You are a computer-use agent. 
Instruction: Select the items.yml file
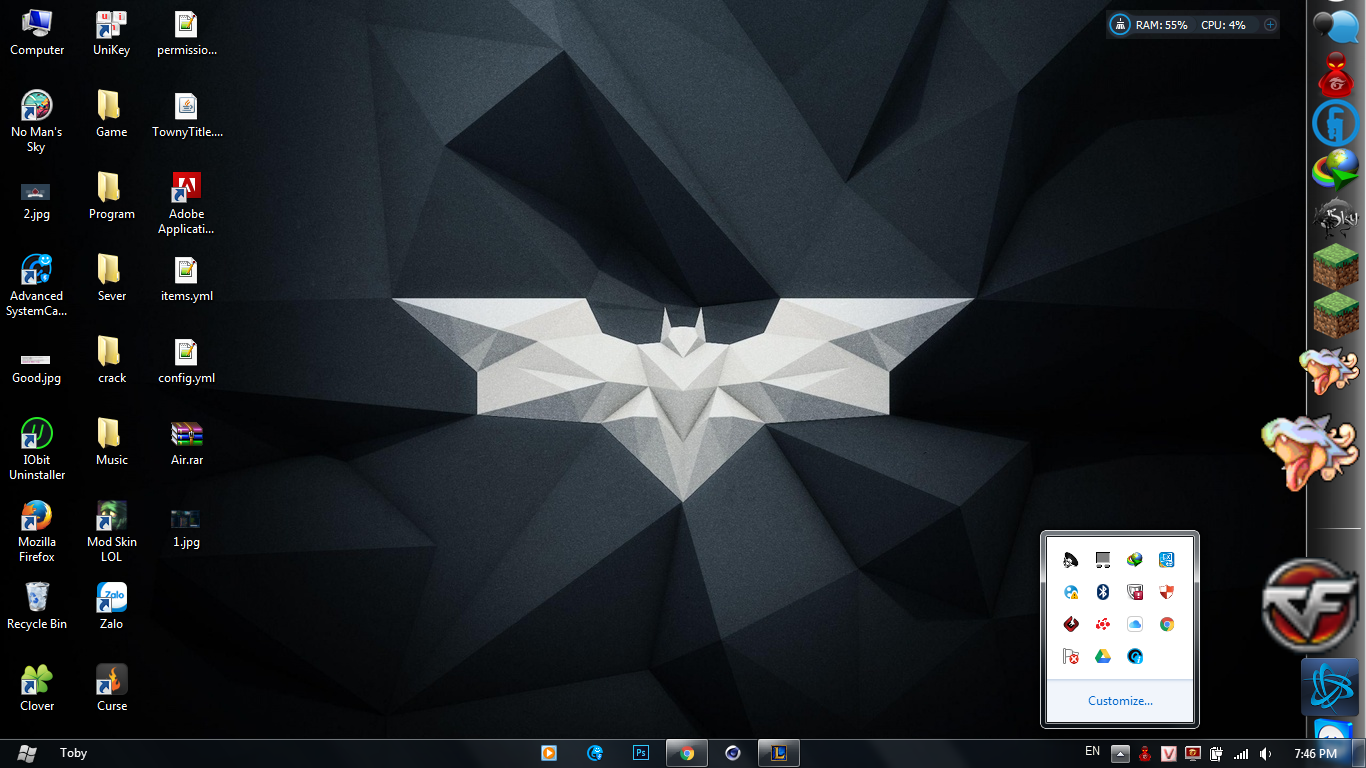[186, 278]
